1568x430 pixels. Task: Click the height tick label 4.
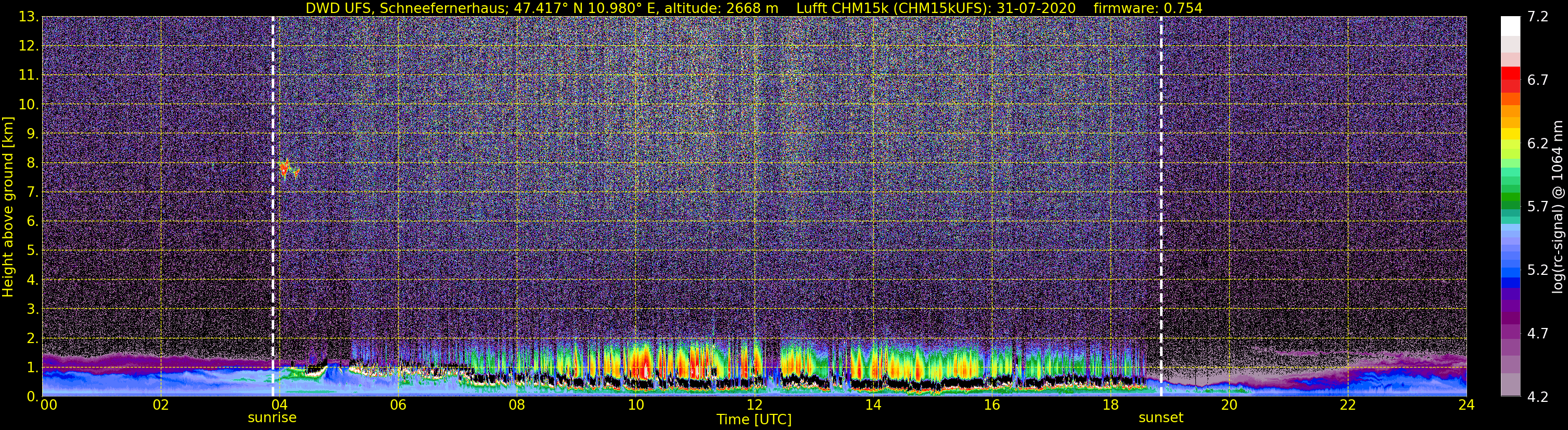click(33, 280)
